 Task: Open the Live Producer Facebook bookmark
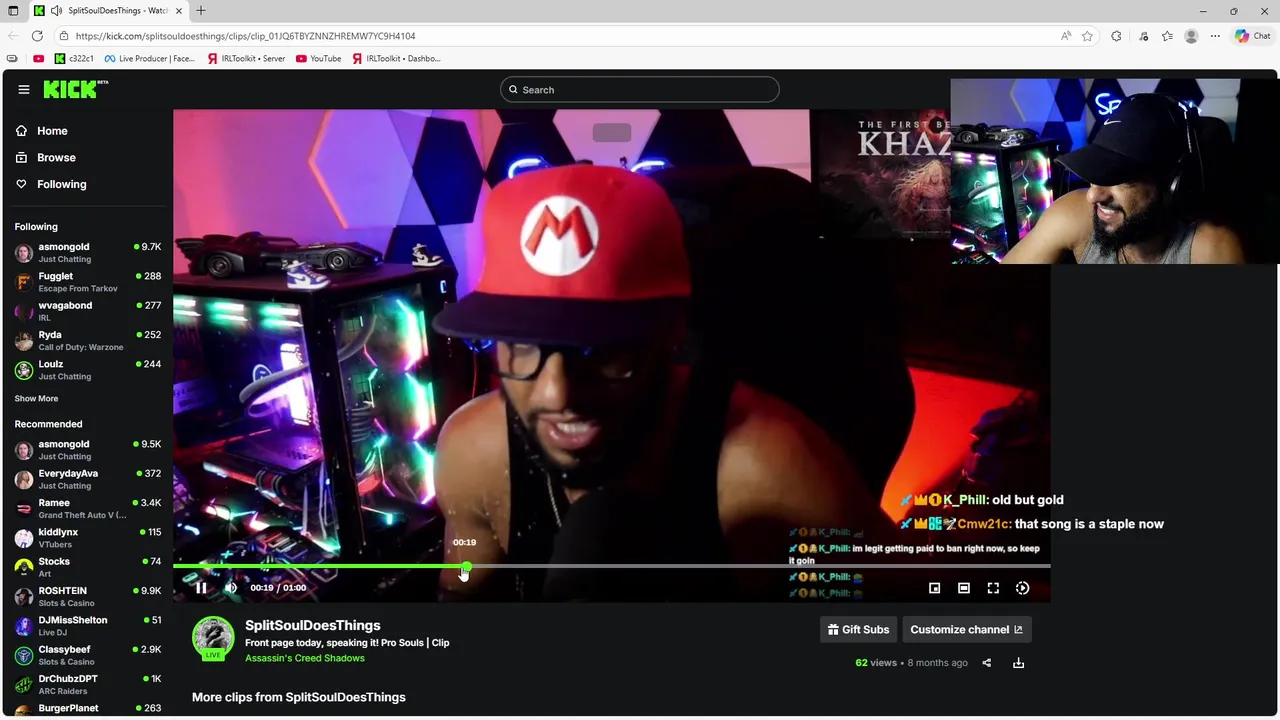[150, 58]
